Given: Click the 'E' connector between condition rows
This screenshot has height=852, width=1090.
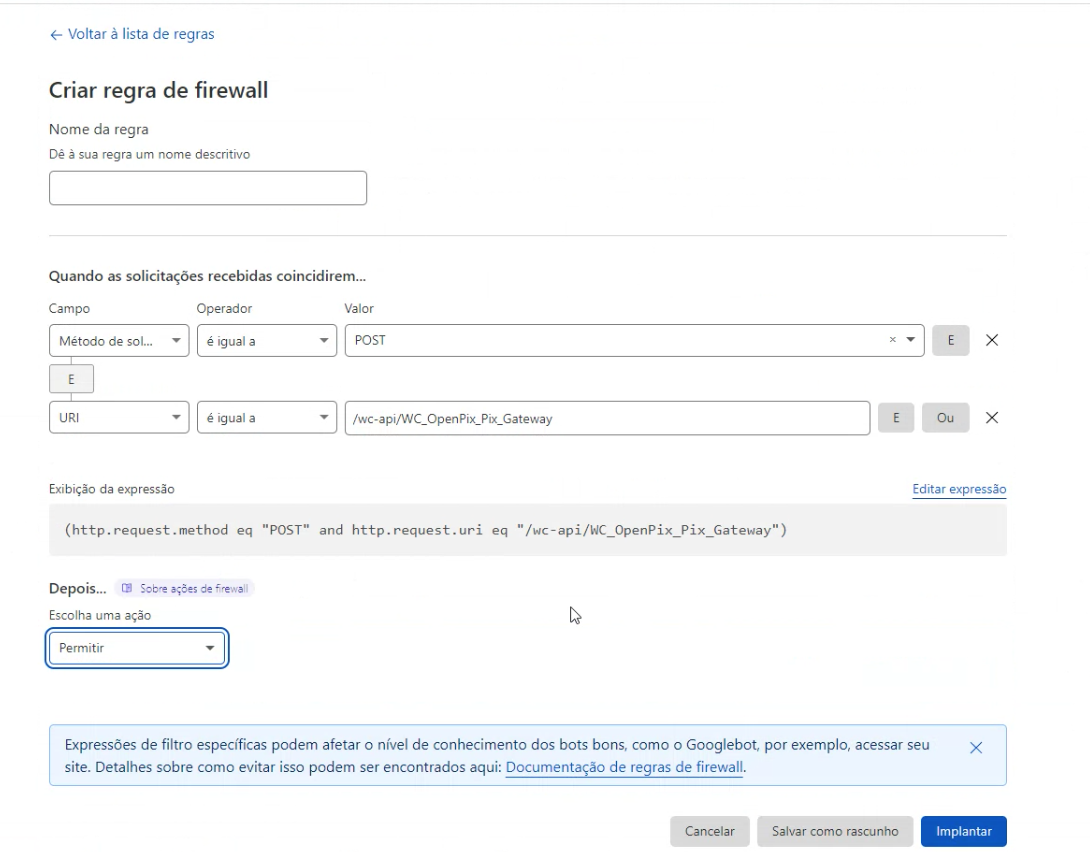Looking at the screenshot, I should click(x=71, y=378).
